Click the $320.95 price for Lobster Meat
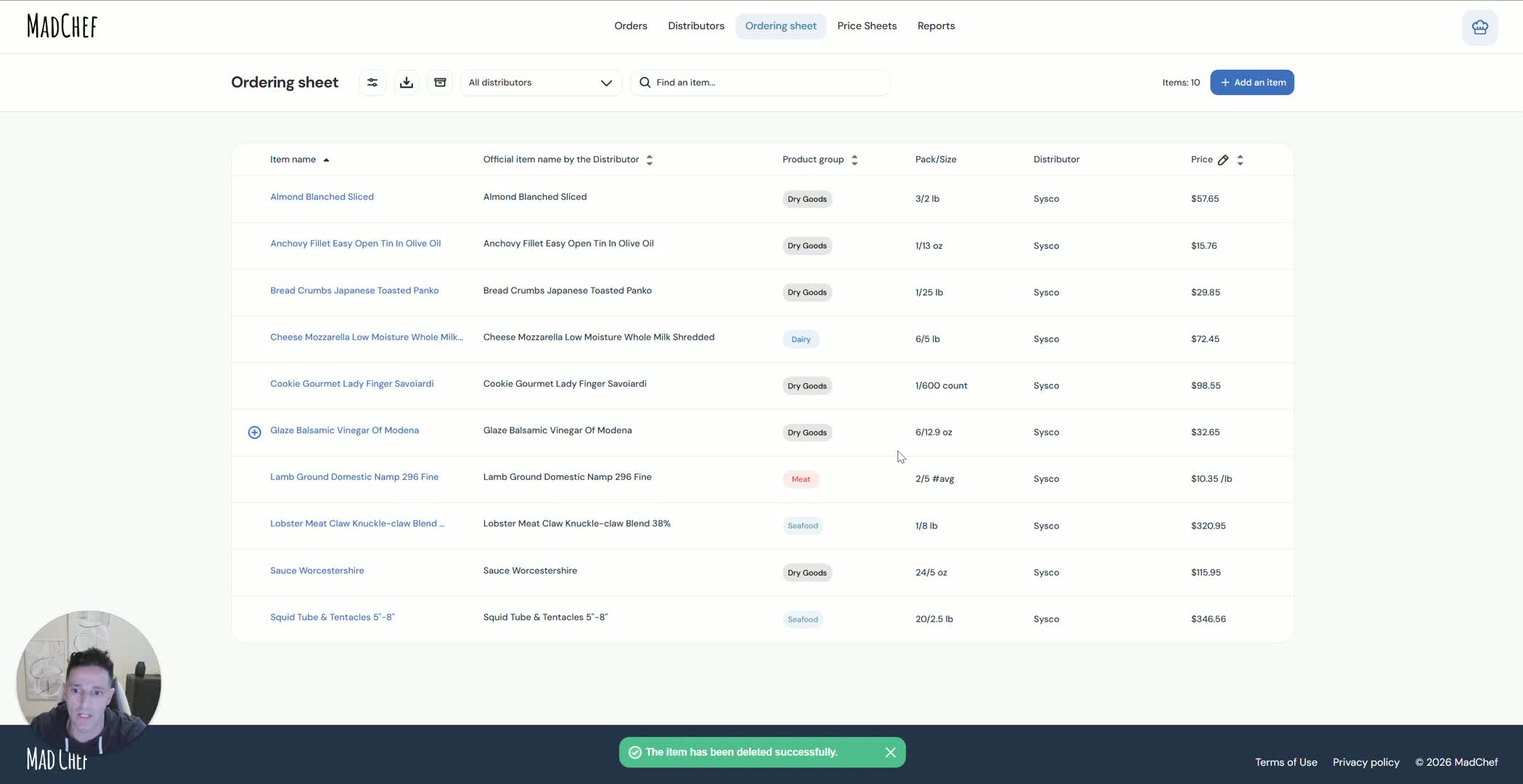Screen dimensions: 1523x784 click(1208, 526)
